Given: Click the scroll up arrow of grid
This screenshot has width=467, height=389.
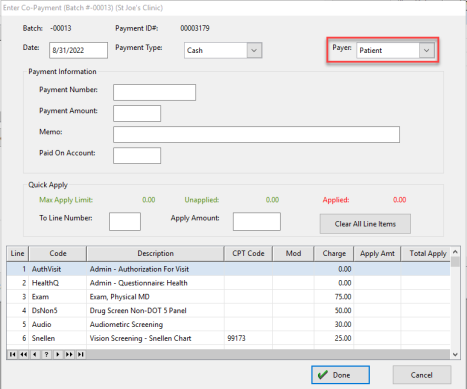Looking at the screenshot, I should [455, 252].
